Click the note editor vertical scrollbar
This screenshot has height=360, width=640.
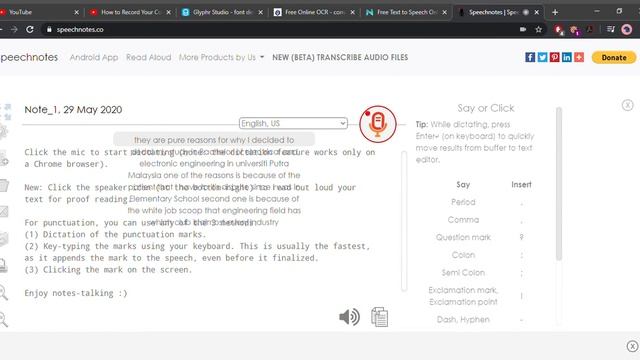coord(404,221)
